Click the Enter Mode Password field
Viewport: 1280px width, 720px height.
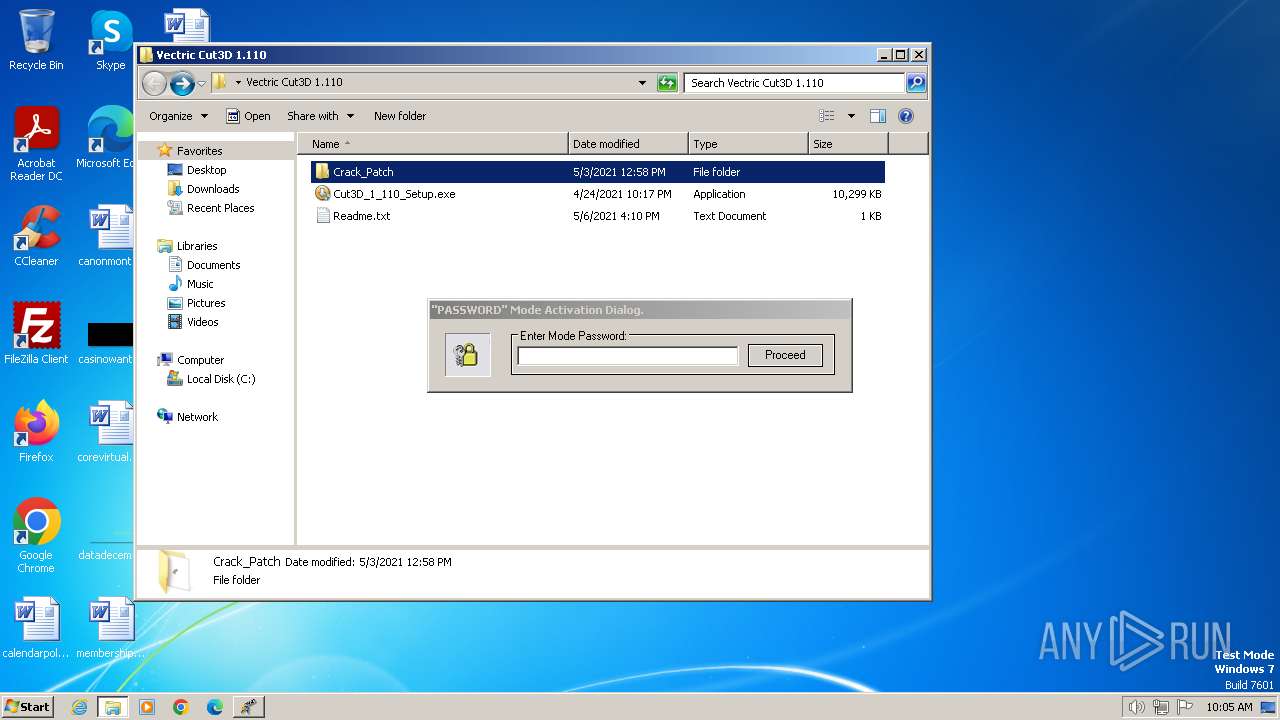(x=627, y=356)
